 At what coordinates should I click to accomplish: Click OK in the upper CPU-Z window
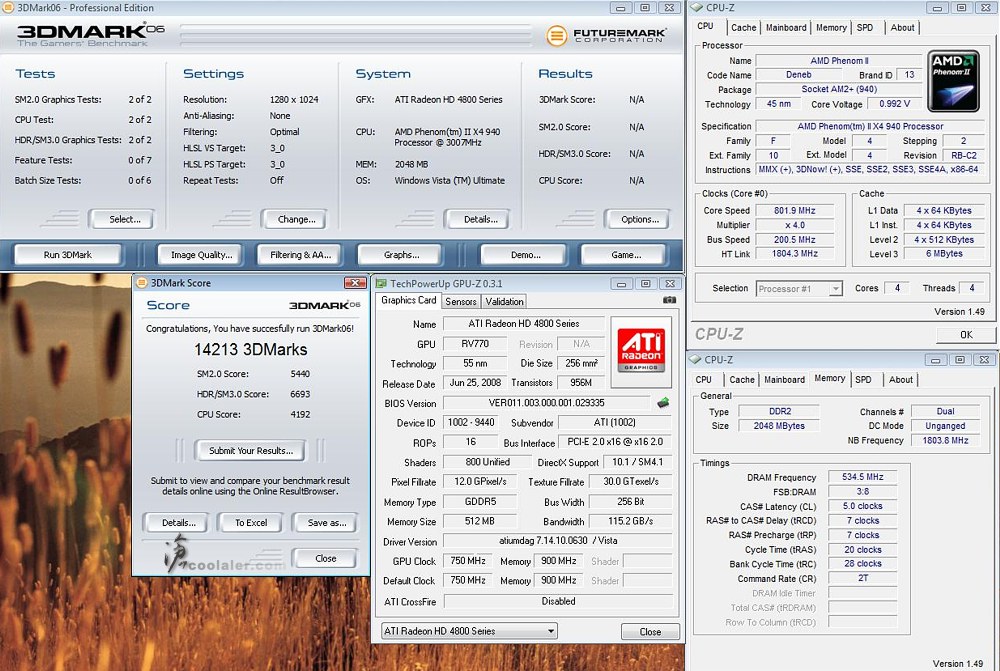pyautogui.click(x=966, y=334)
